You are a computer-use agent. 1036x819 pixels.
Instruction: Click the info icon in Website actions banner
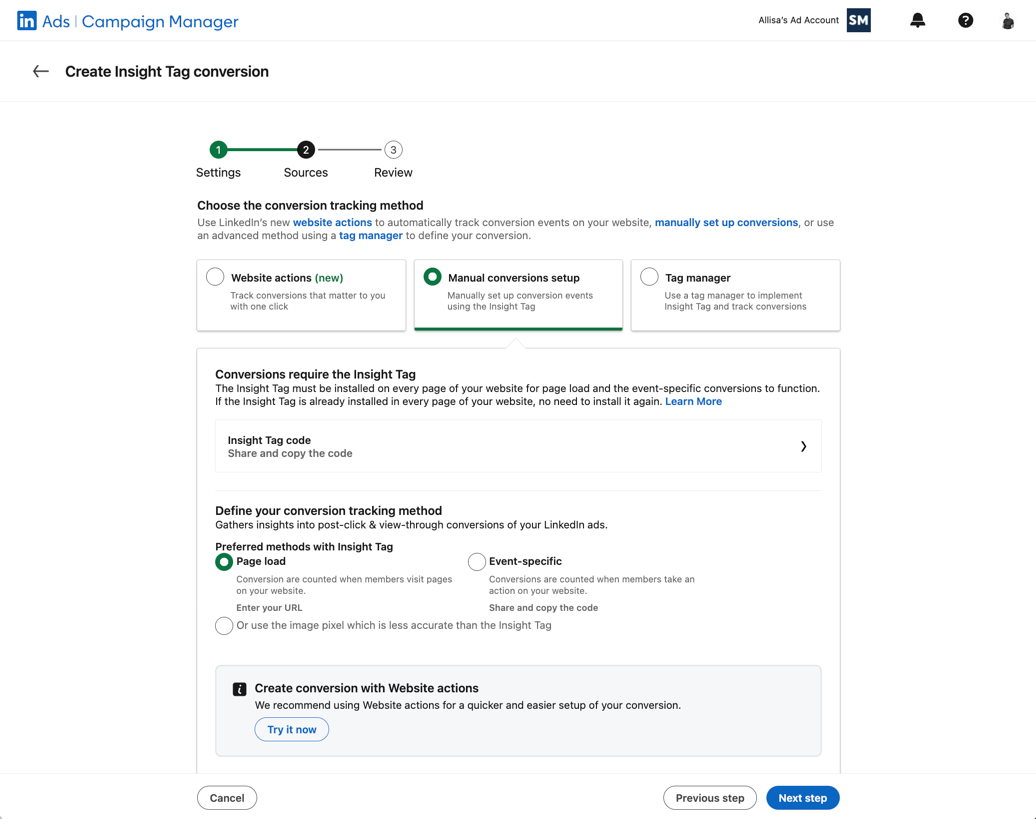coord(239,689)
